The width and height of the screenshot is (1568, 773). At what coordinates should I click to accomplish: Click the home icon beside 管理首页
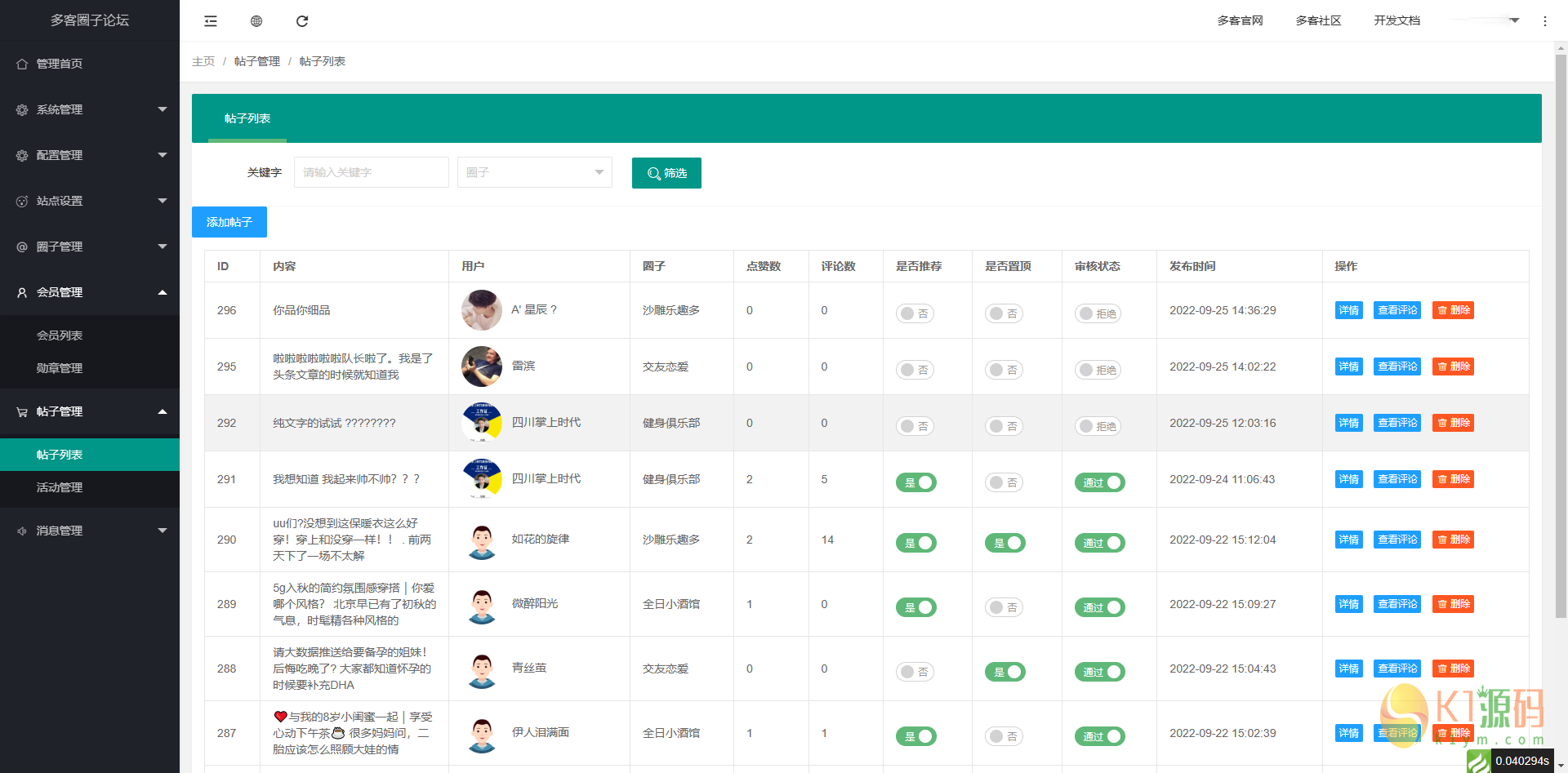coord(22,64)
